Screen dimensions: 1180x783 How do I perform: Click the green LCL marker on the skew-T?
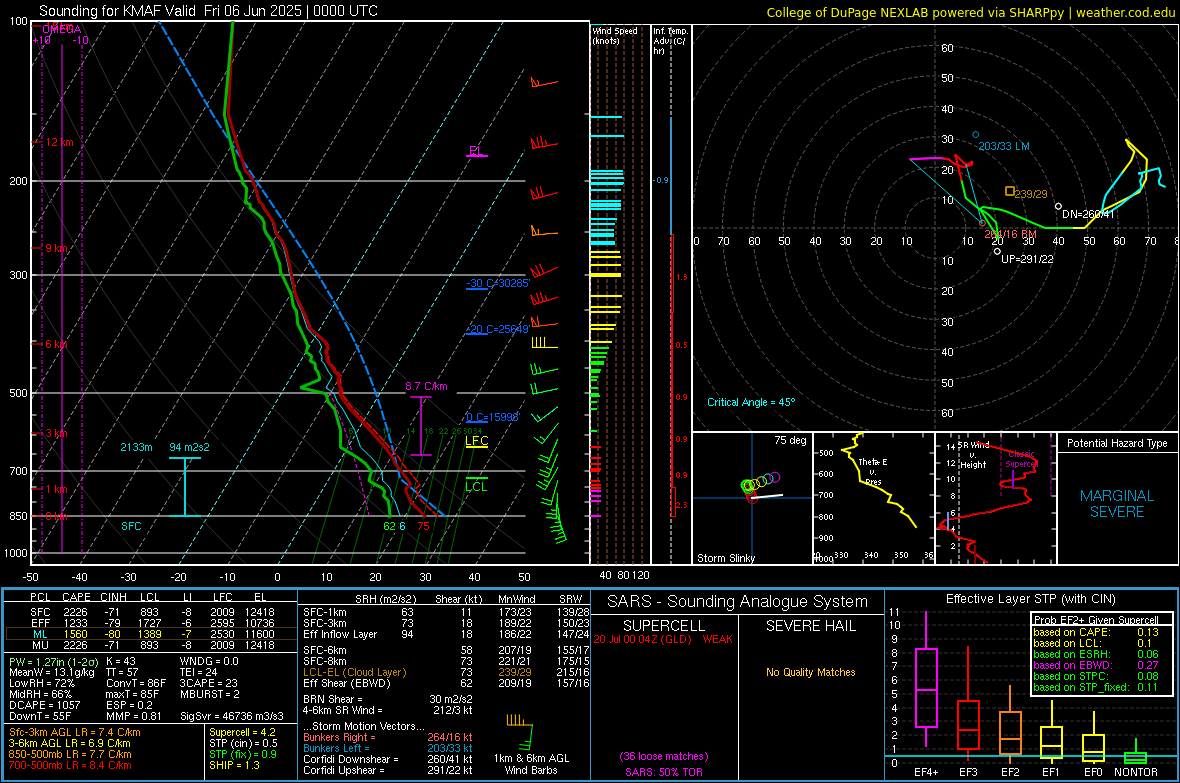476,484
